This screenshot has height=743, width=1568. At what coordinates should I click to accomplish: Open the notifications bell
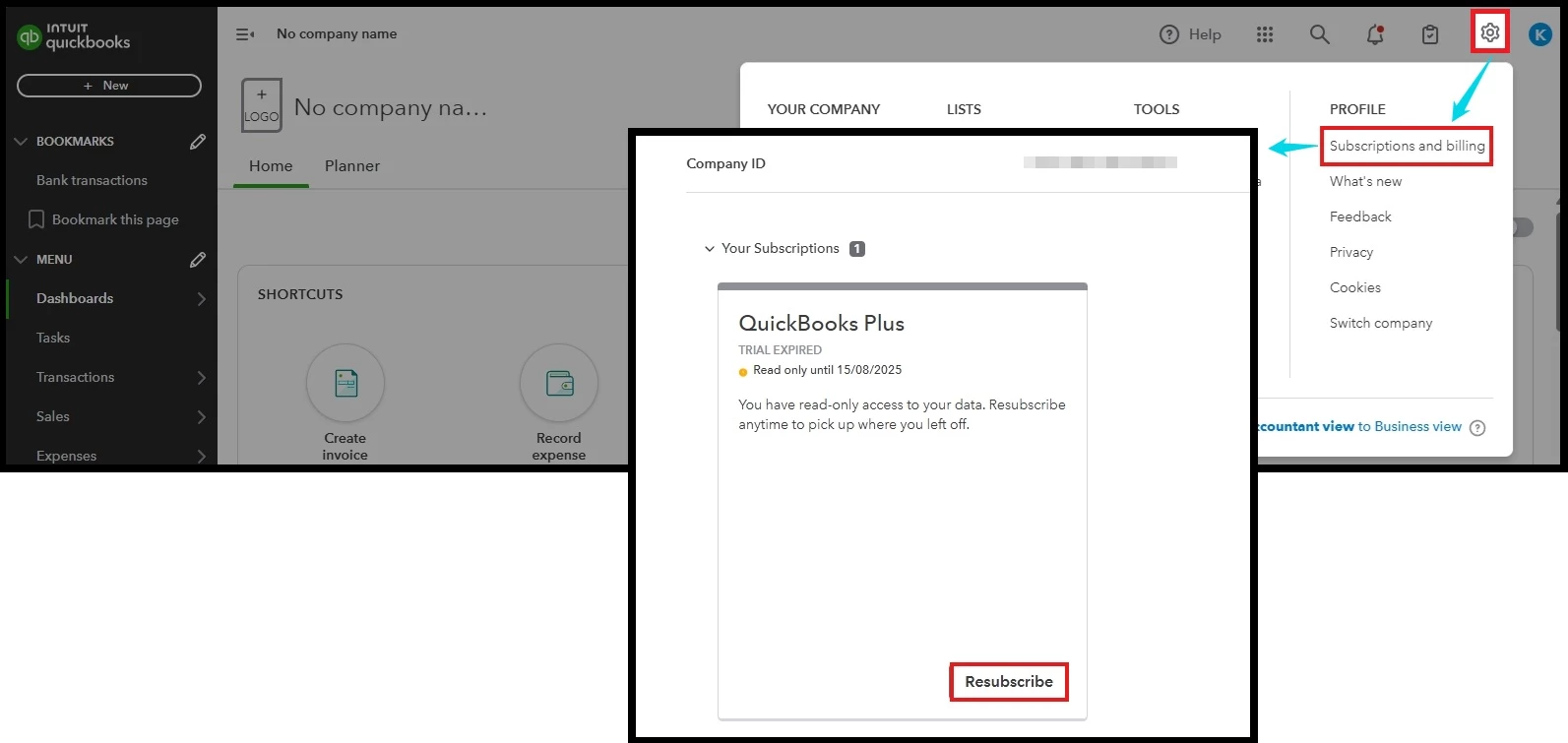[x=1375, y=34]
